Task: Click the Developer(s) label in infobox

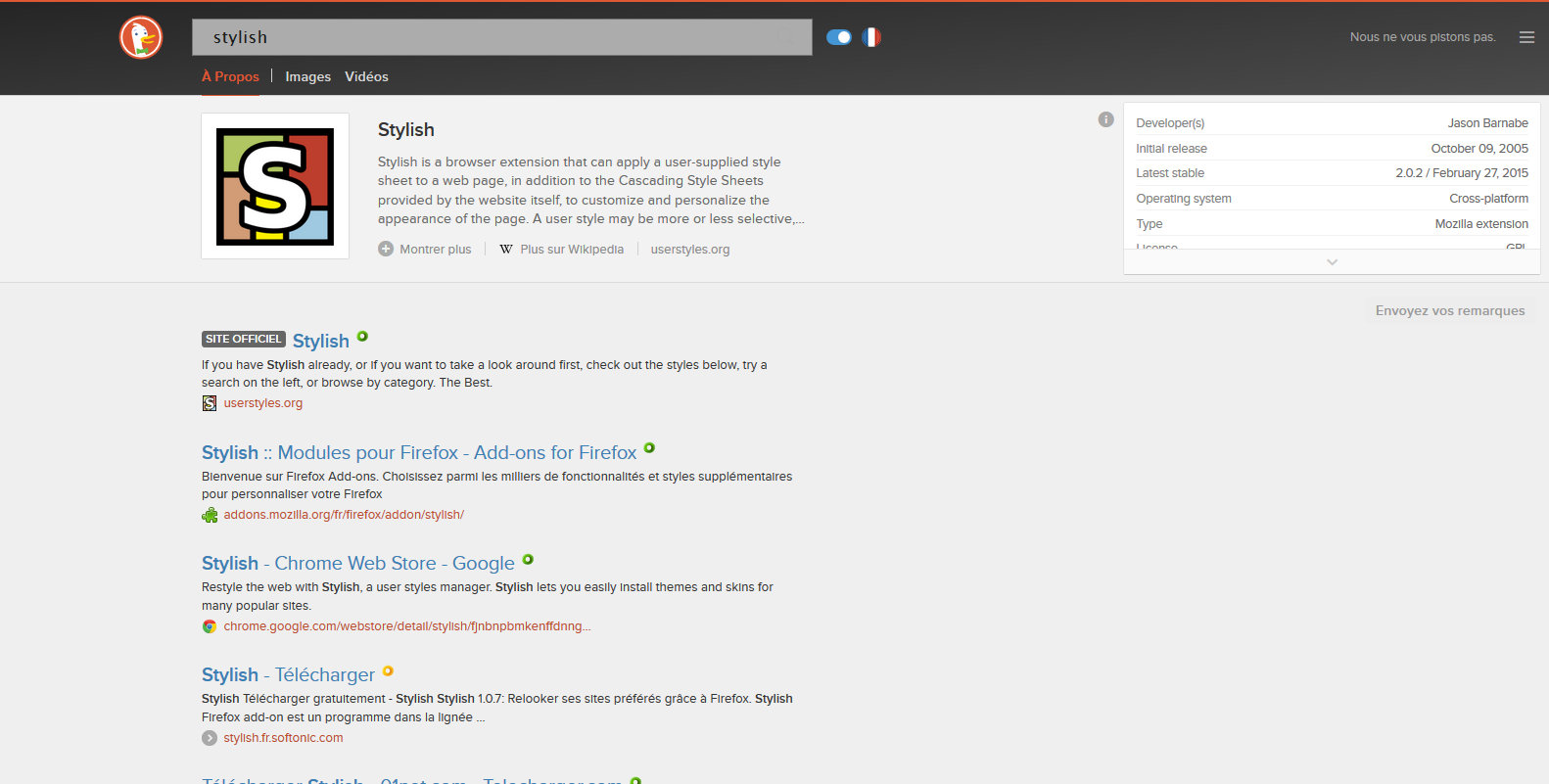Action: point(1170,123)
